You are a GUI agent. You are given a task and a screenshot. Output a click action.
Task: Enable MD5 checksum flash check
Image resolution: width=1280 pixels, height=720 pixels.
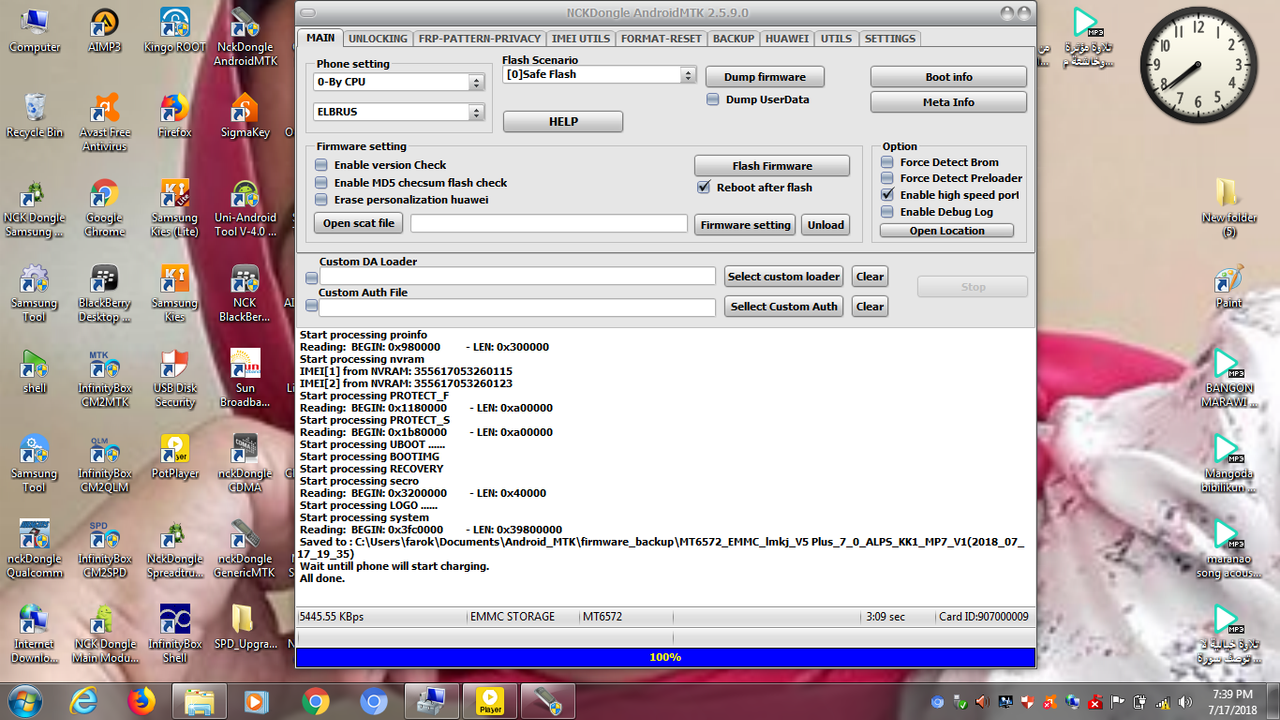click(x=322, y=182)
